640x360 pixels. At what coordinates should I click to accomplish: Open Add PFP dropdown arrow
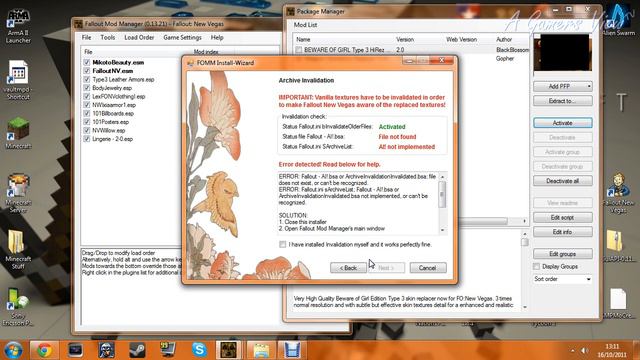coord(589,87)
